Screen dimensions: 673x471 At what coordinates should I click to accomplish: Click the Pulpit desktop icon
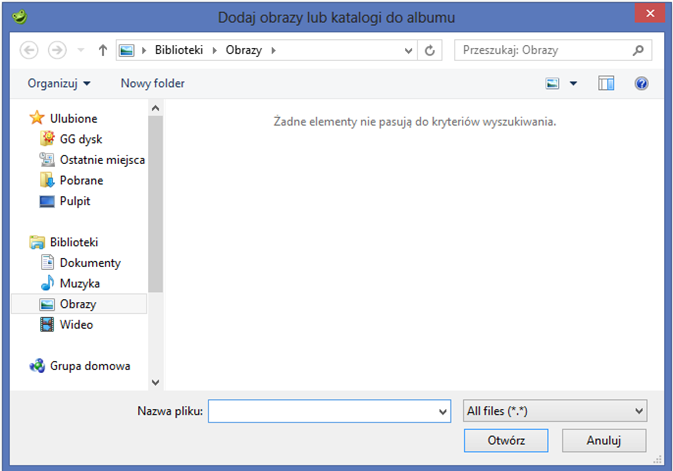point(47,201)
